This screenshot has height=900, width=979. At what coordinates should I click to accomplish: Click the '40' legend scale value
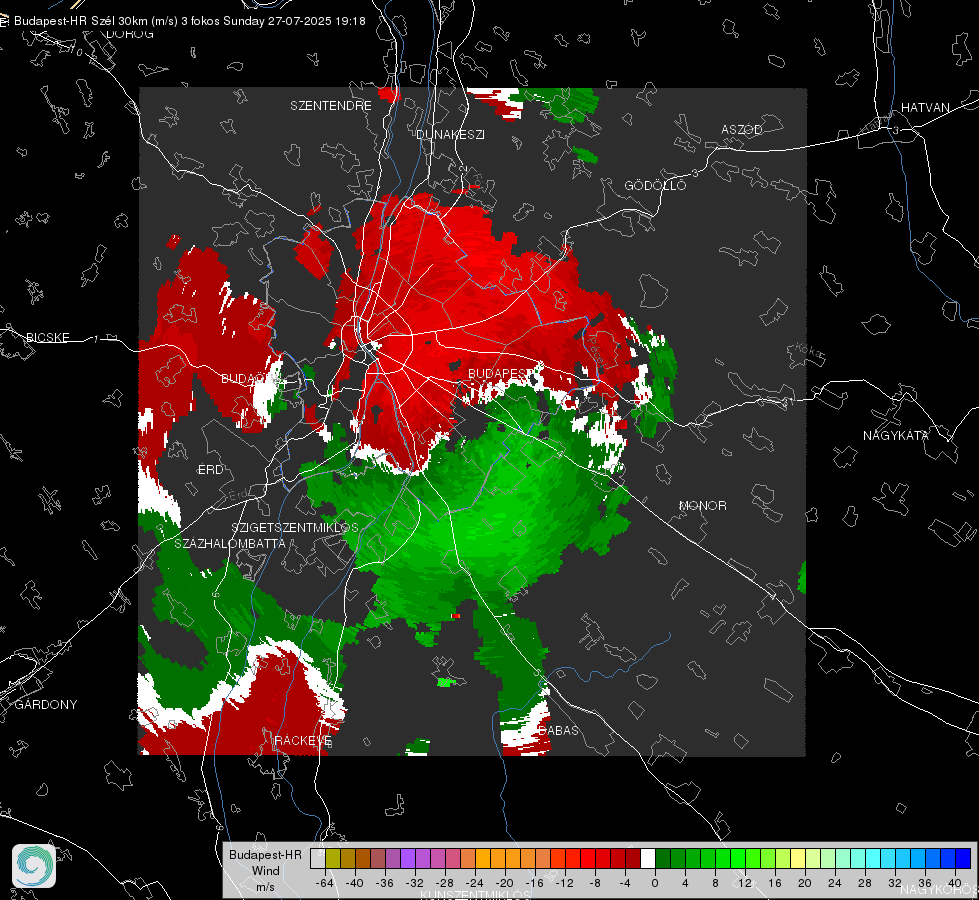pyautogui.click(x=955, y=883)
